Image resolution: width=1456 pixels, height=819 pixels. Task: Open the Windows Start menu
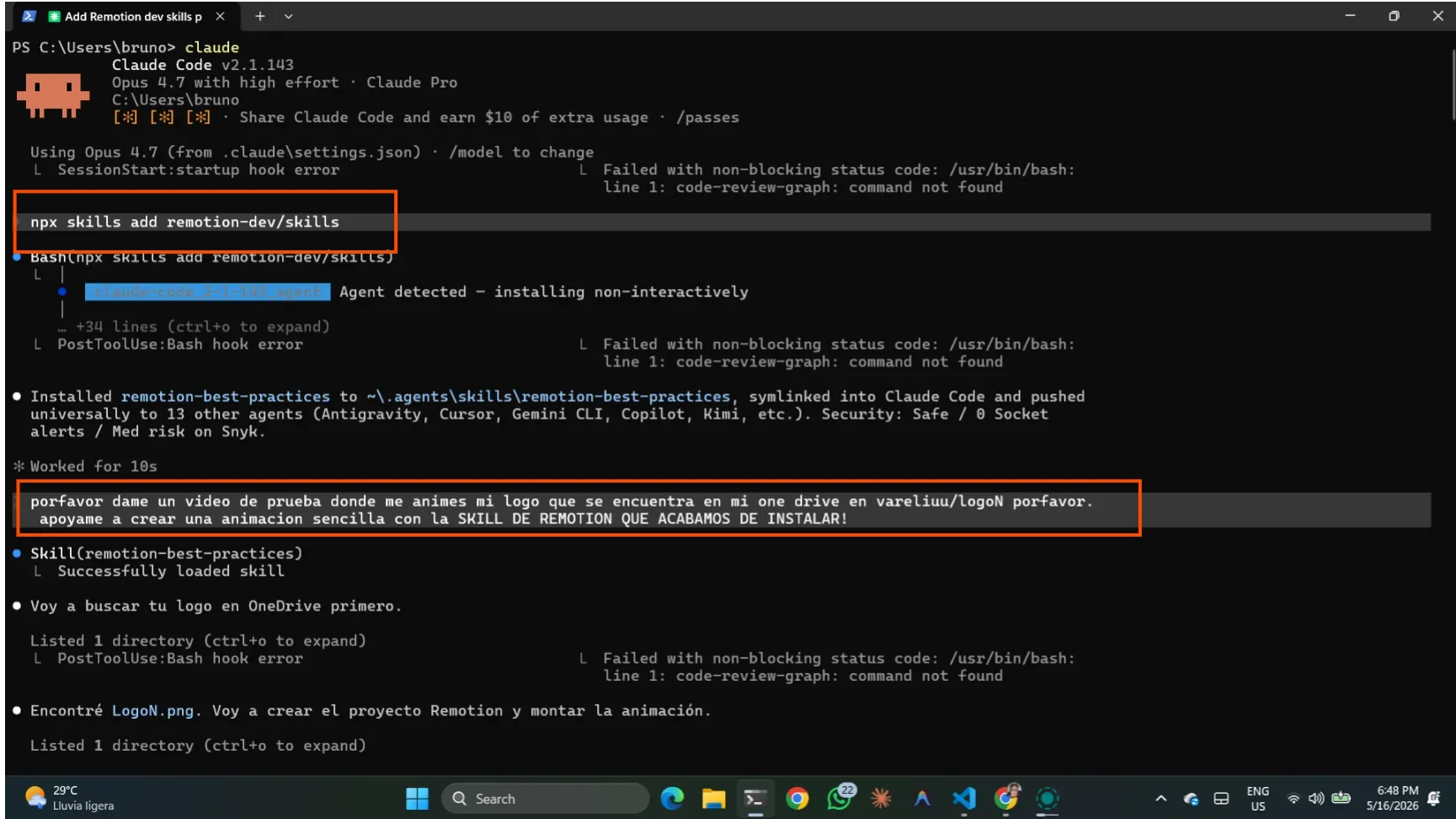click(x=417, y=798)
